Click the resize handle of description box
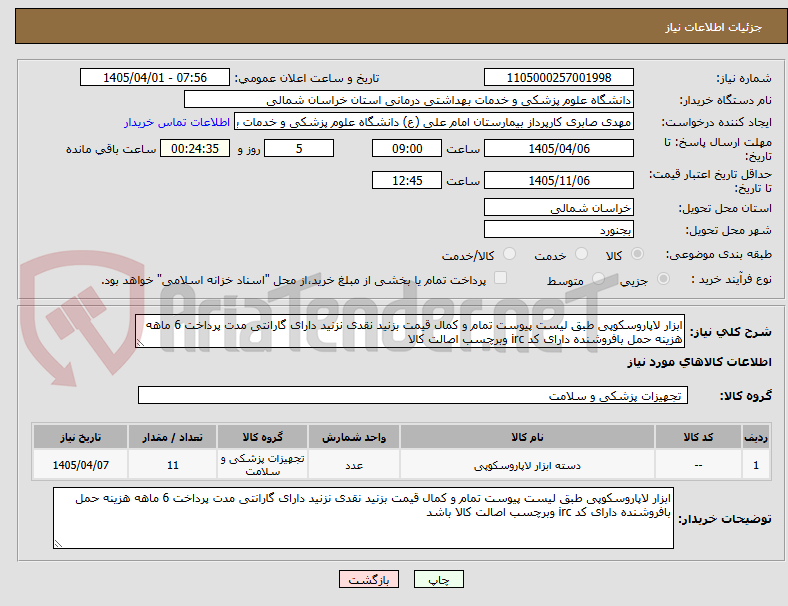Image resolution: width=788 pixels, height=606 pixels. (140, 343)
